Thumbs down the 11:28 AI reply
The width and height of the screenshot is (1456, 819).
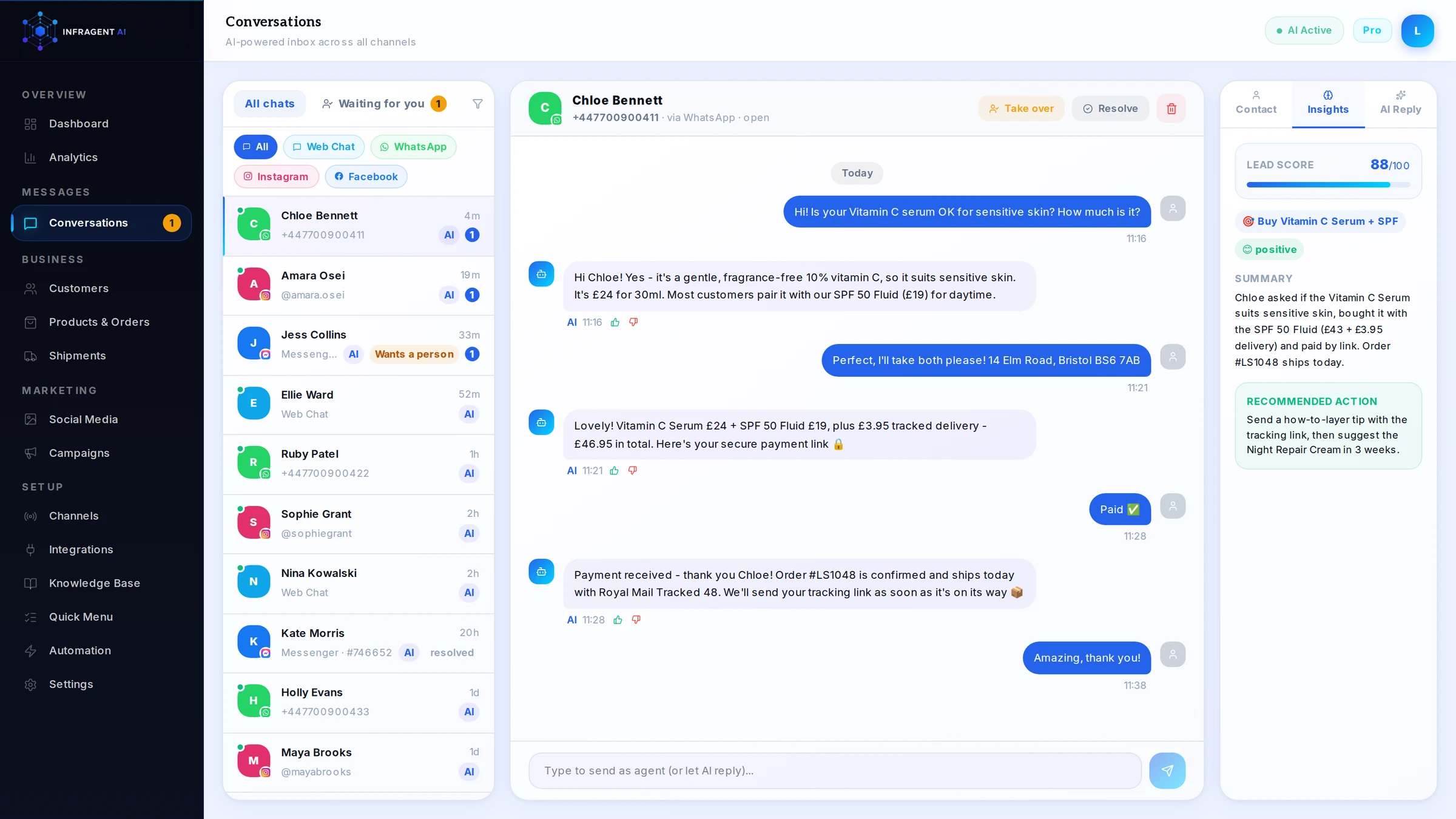coord(636,619)
